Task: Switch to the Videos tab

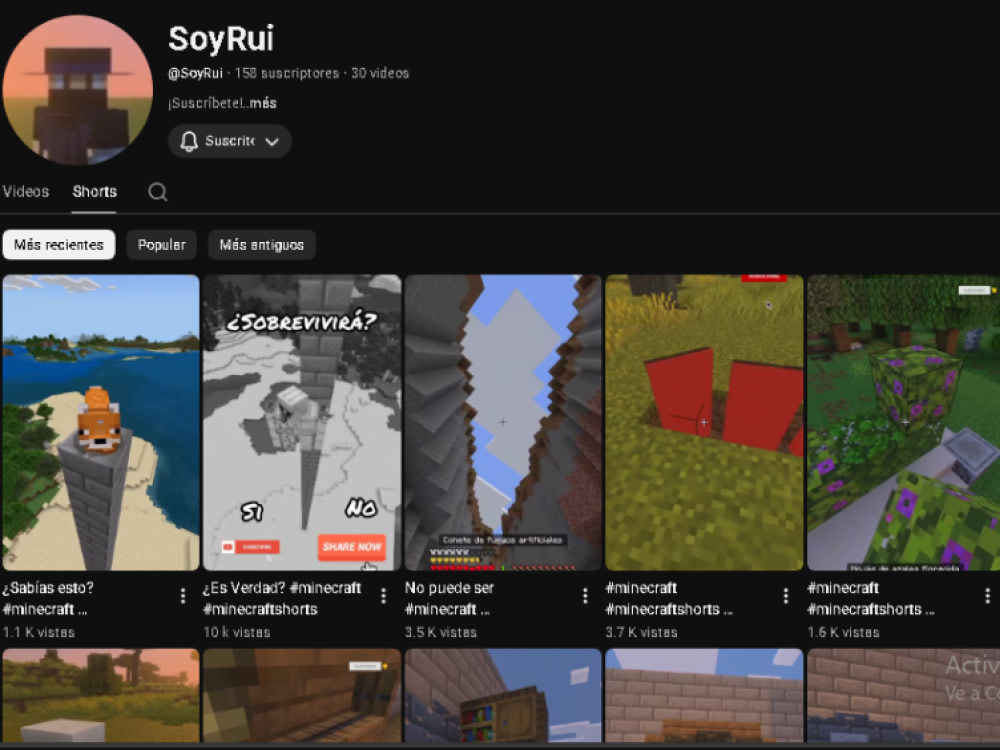Action: pos(26,191)
